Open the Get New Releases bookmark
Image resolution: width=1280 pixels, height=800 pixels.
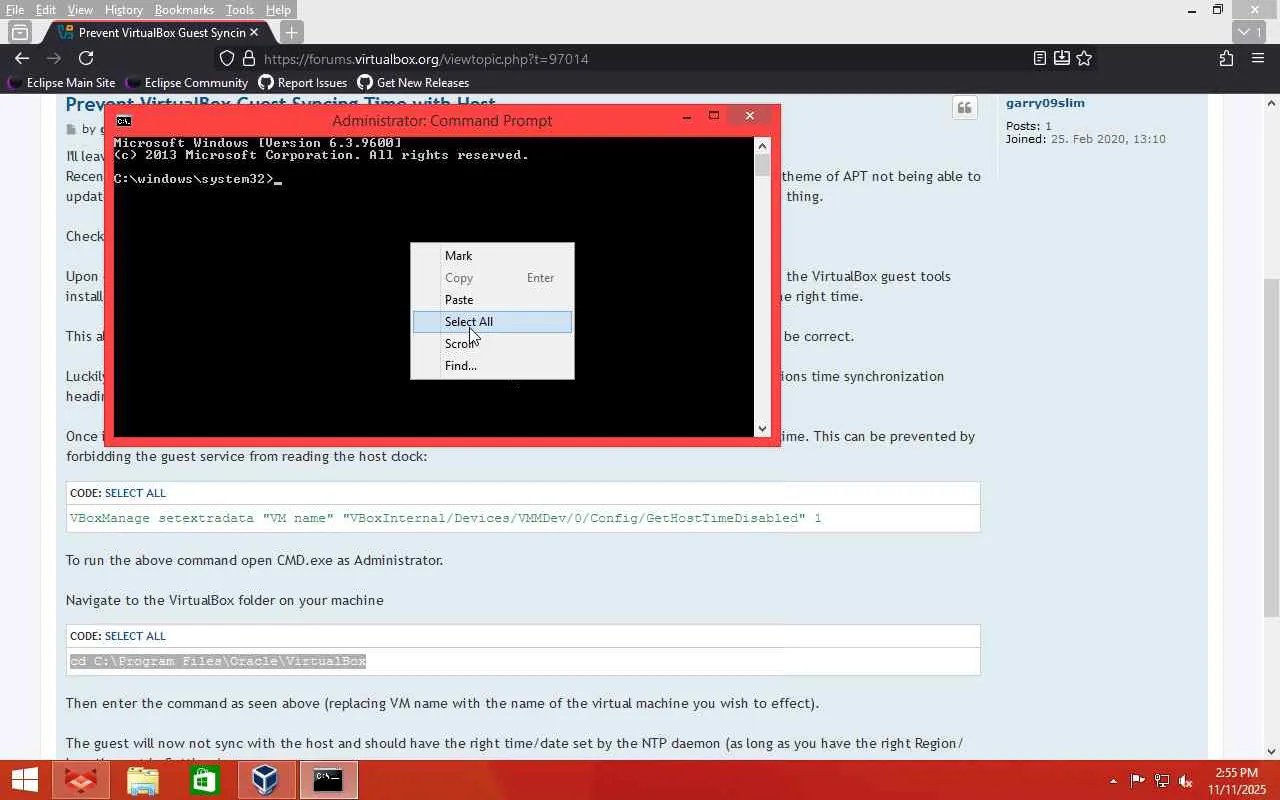[x=413, y=83]
